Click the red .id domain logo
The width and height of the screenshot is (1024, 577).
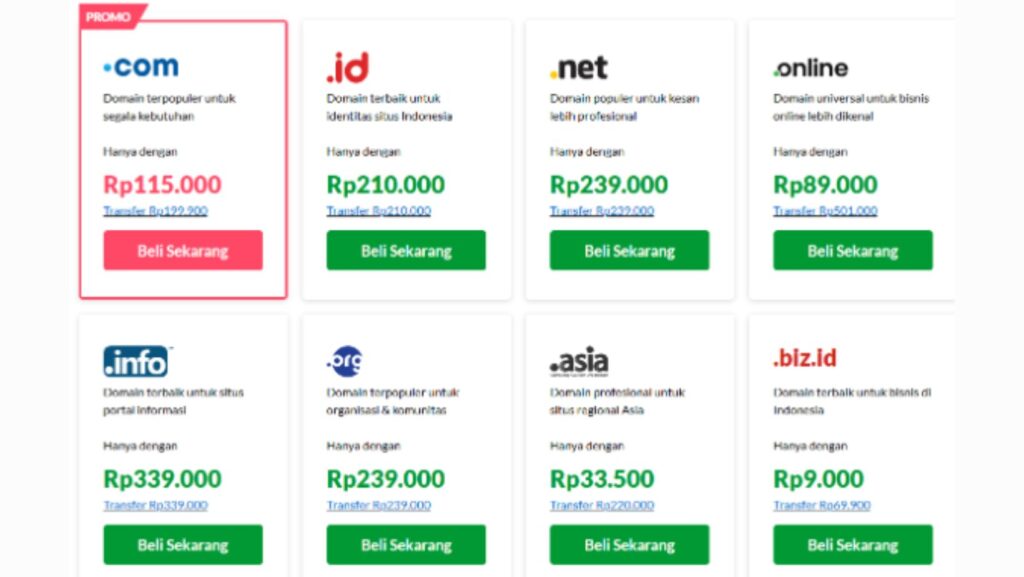pyautogui.click(x=347, y=67)
